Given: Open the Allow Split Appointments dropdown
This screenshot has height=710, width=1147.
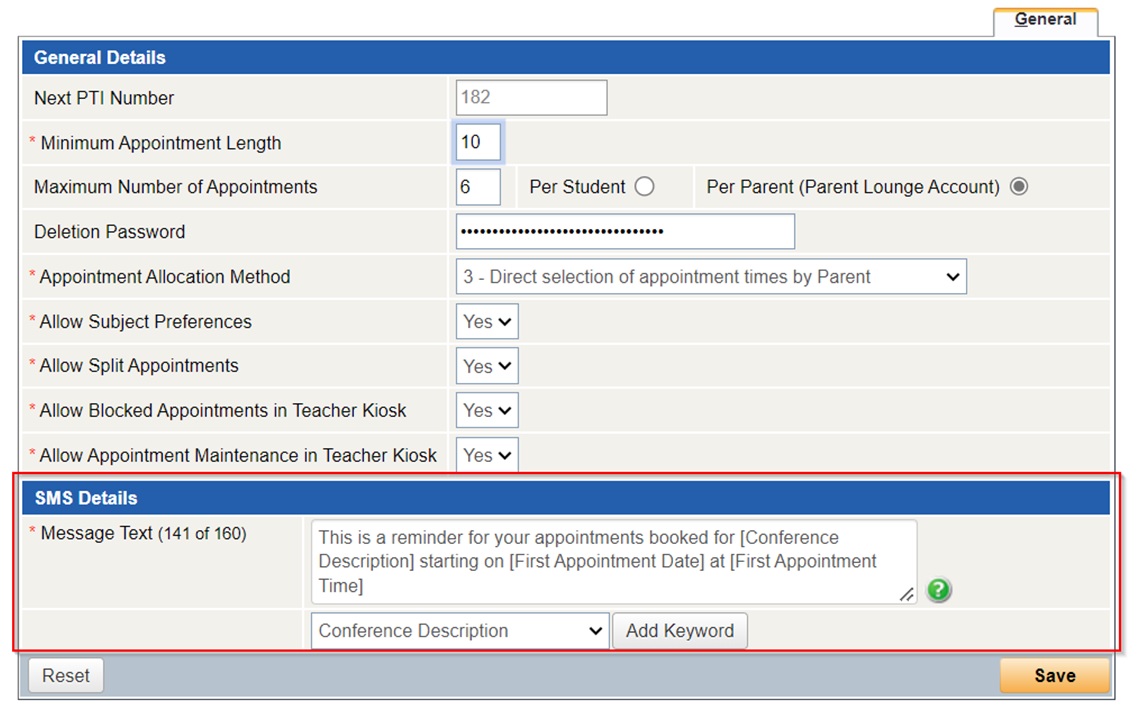Looking at the screenshot, I should coord(487,366).
